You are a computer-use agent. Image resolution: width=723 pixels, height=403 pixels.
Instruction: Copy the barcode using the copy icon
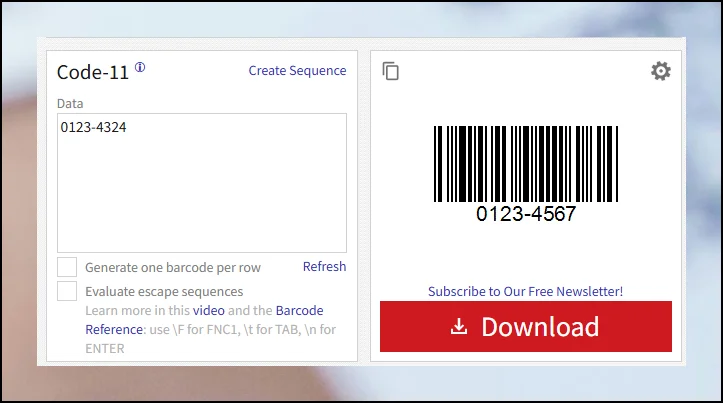391,71
